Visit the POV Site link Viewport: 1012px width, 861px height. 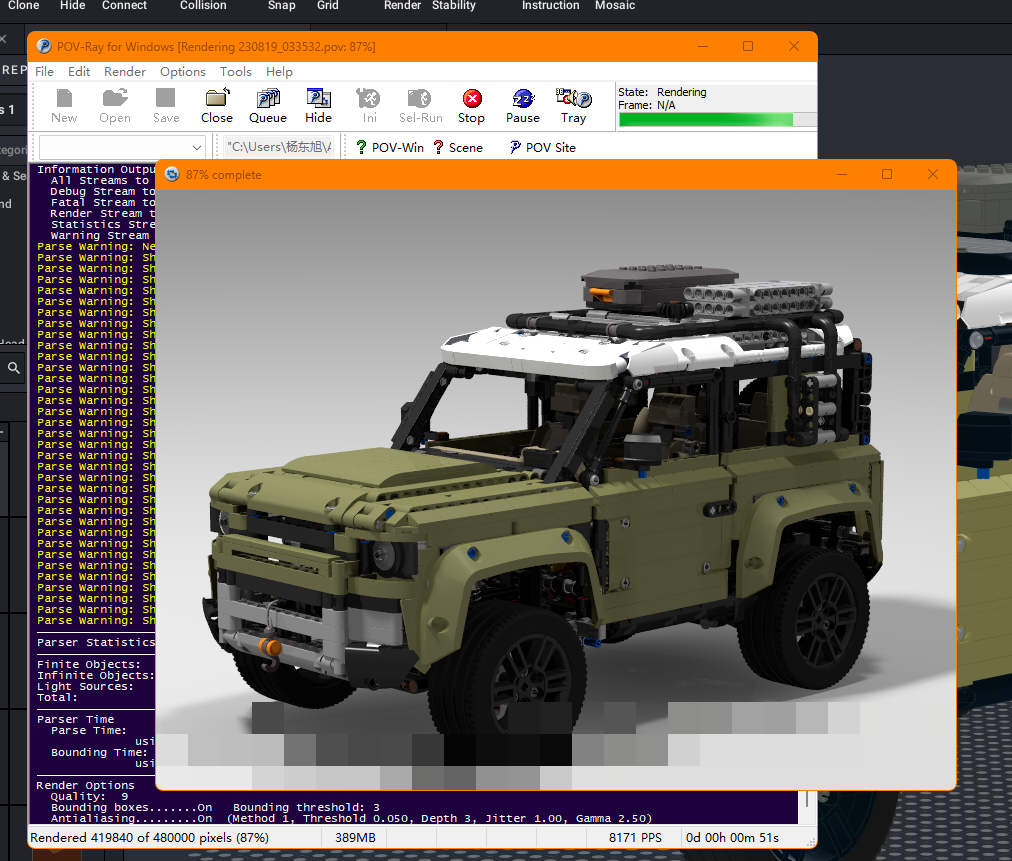(x=542, y=147)
